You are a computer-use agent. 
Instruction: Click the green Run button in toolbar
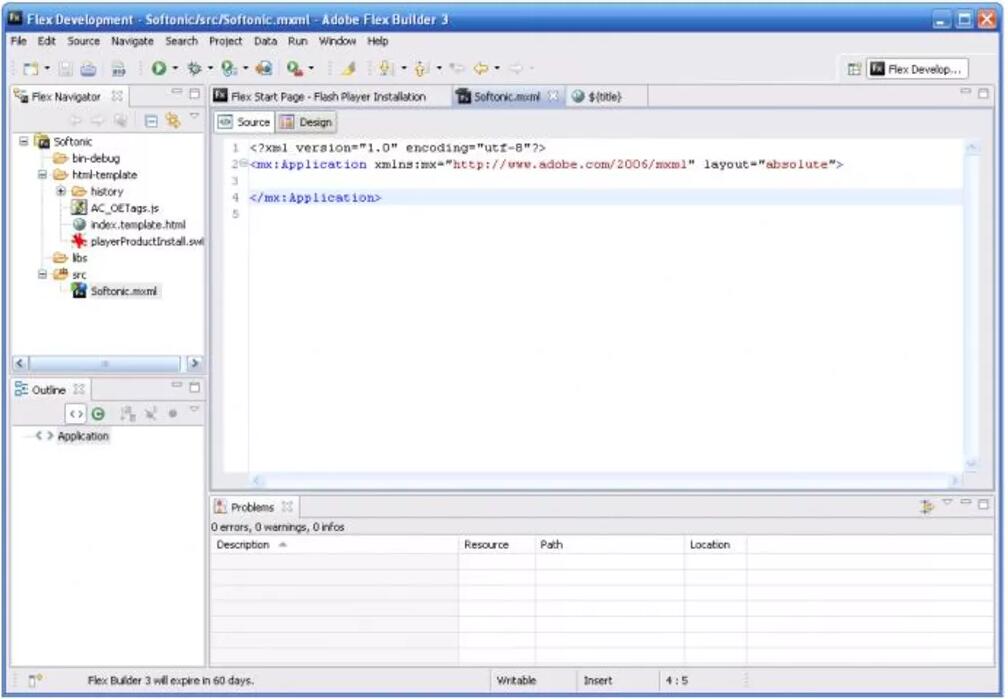pyautogui.click(x=158, y=69)
